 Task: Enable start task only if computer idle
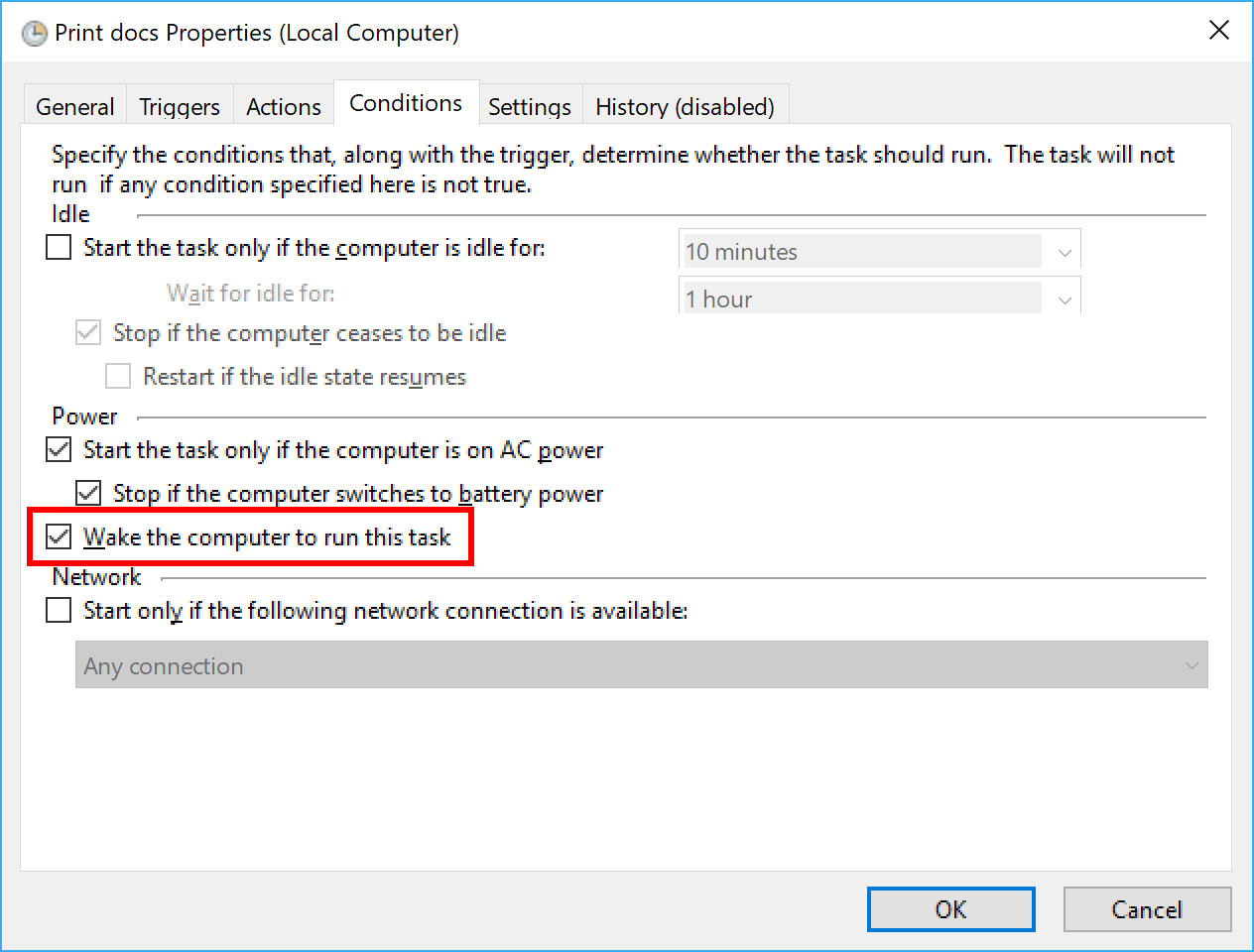60,247
